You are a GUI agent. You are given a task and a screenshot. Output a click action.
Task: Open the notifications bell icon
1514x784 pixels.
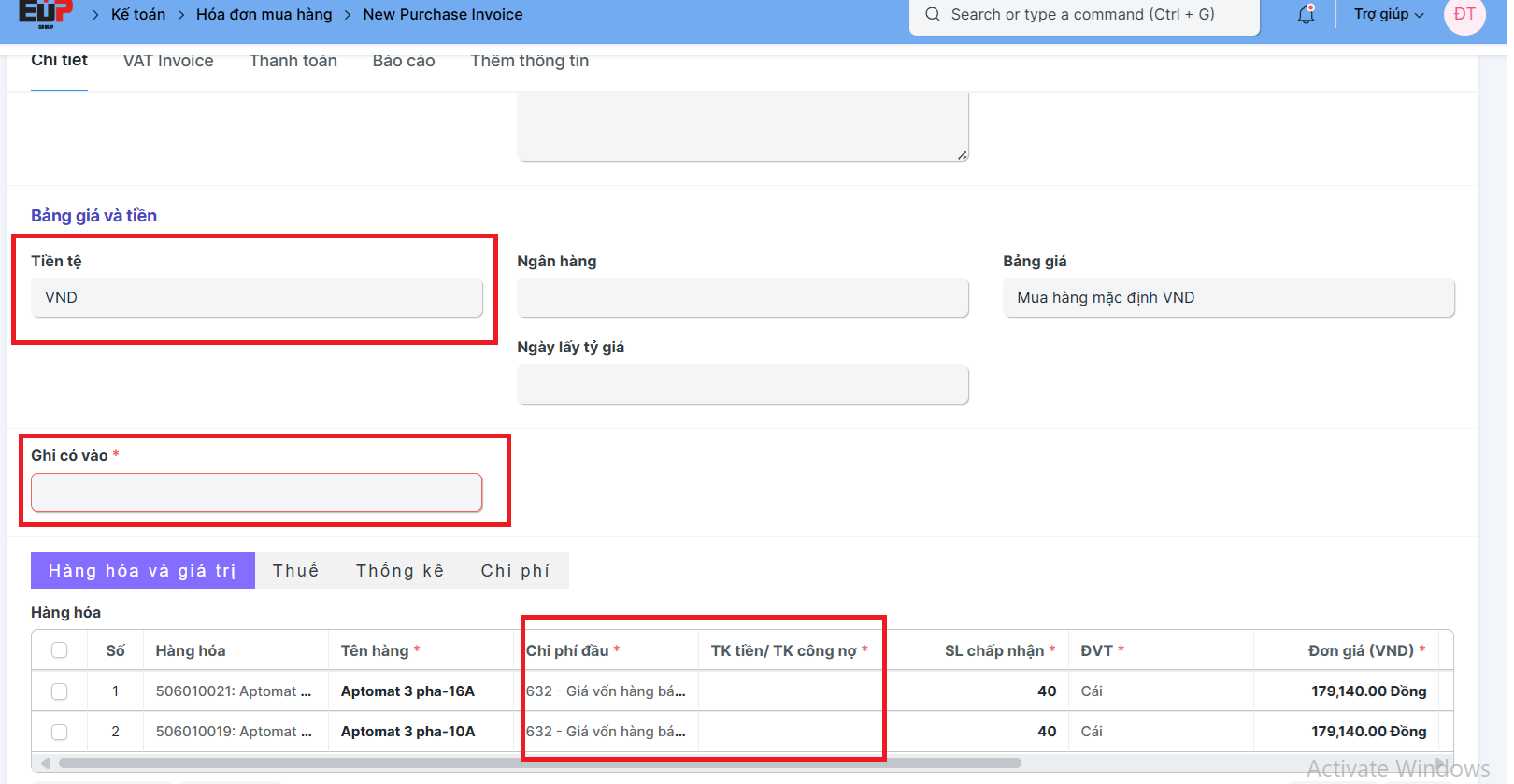pos(1306,15)
